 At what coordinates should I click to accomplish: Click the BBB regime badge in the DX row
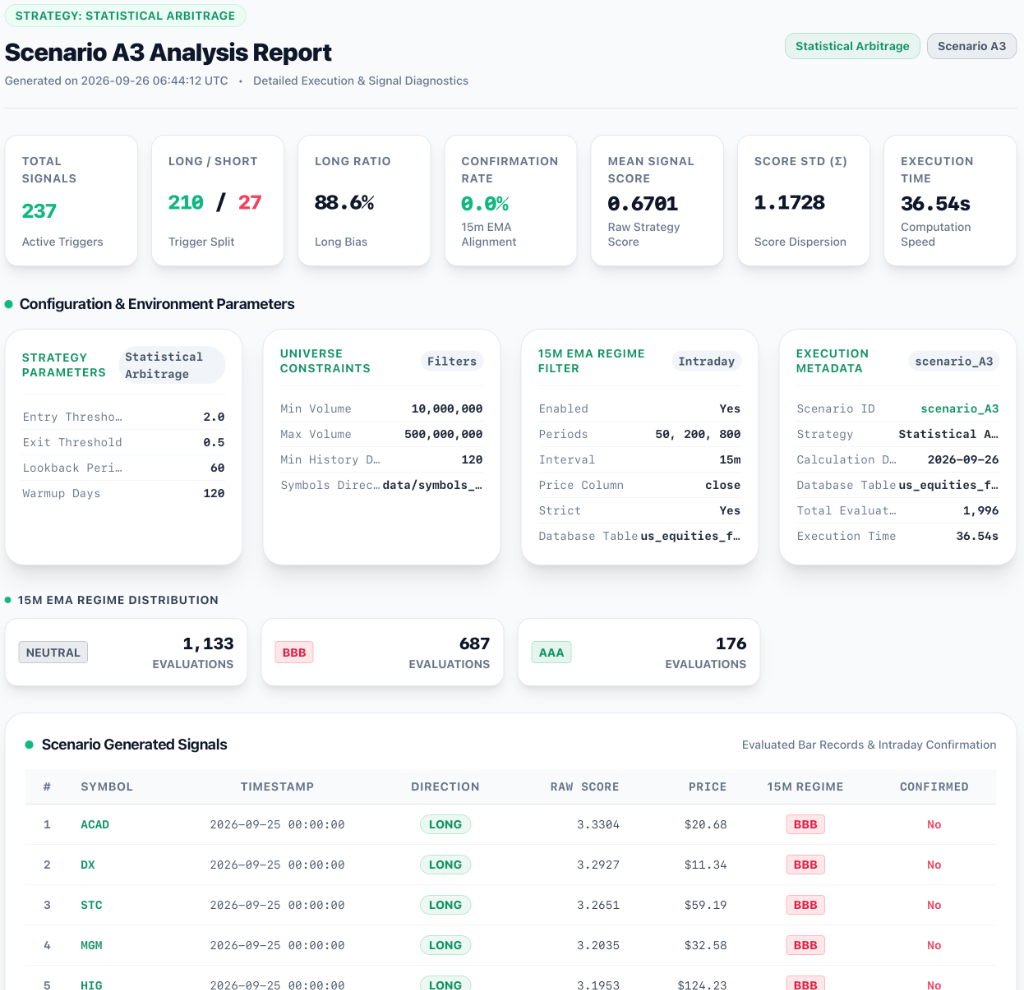[805, 865]
